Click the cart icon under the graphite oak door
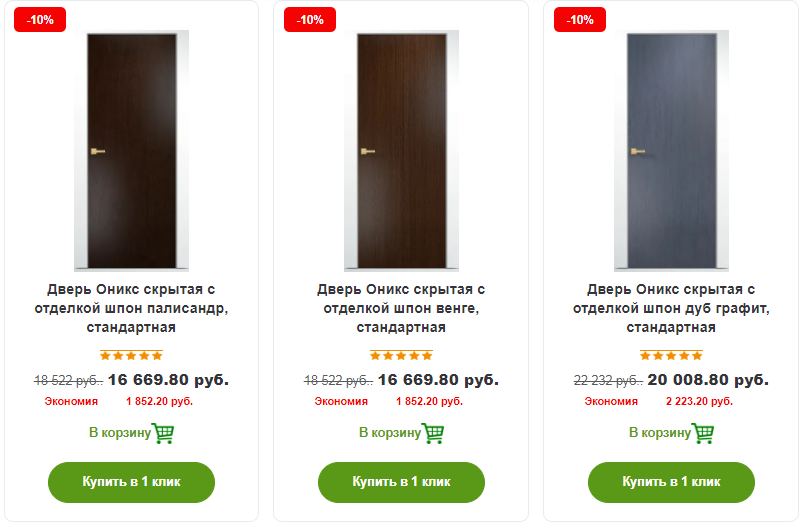 point(703,433)
